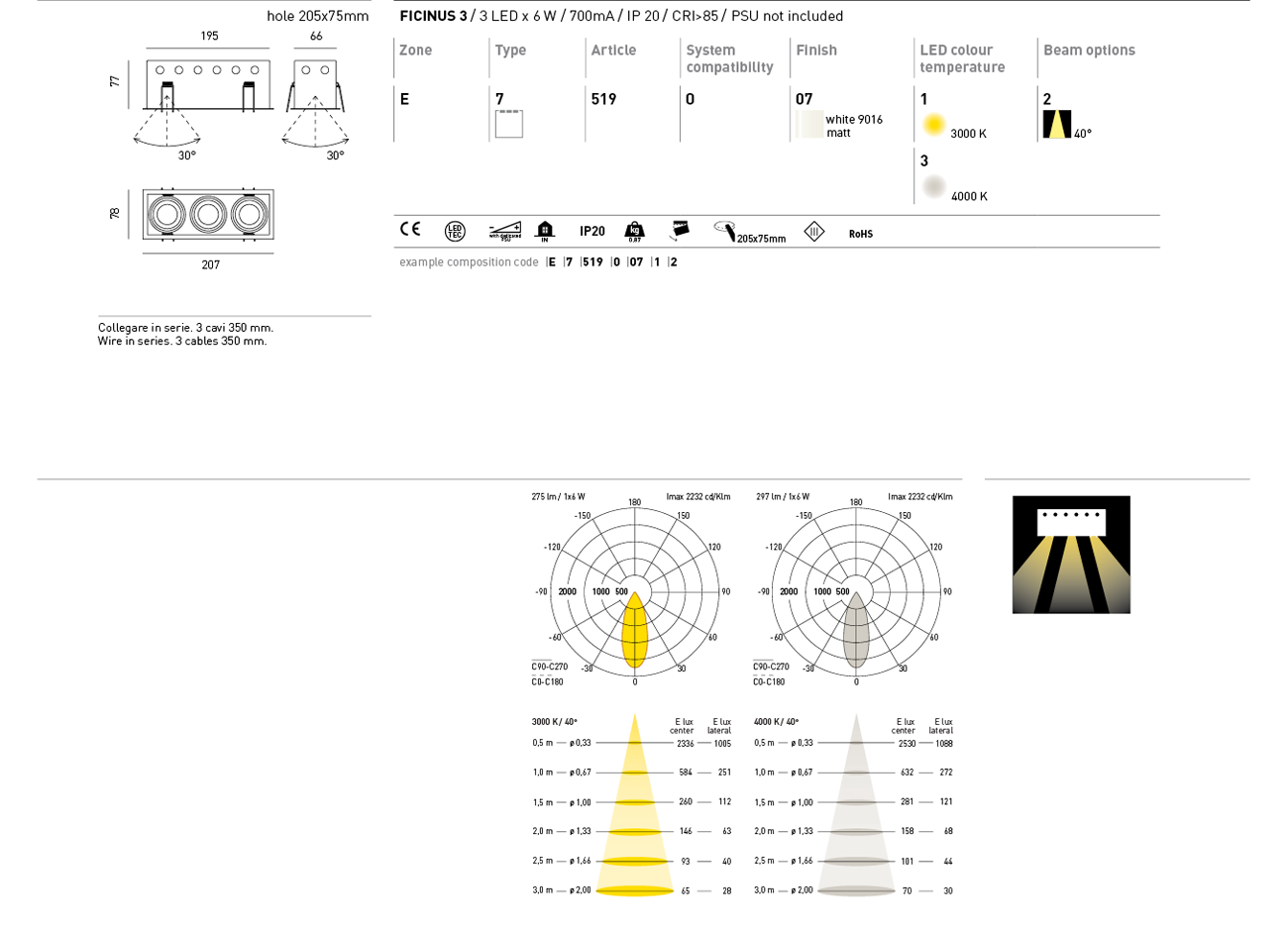
Task: Click the FICINUS 3 product title
Action: coord(433,16)
